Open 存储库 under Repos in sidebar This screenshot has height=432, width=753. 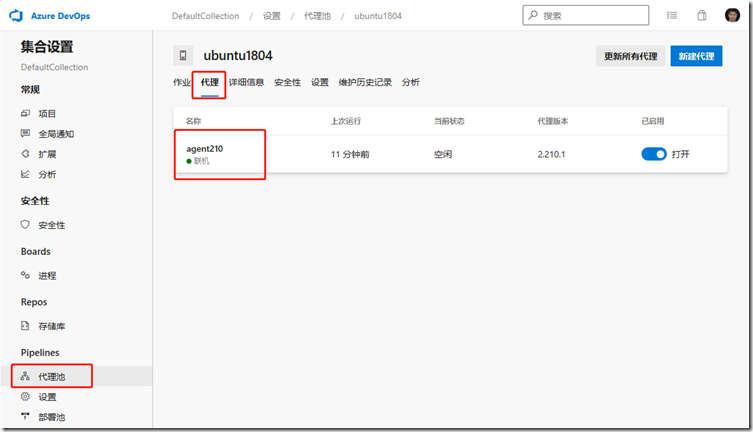pyautogui.click(x=52, y=326)
